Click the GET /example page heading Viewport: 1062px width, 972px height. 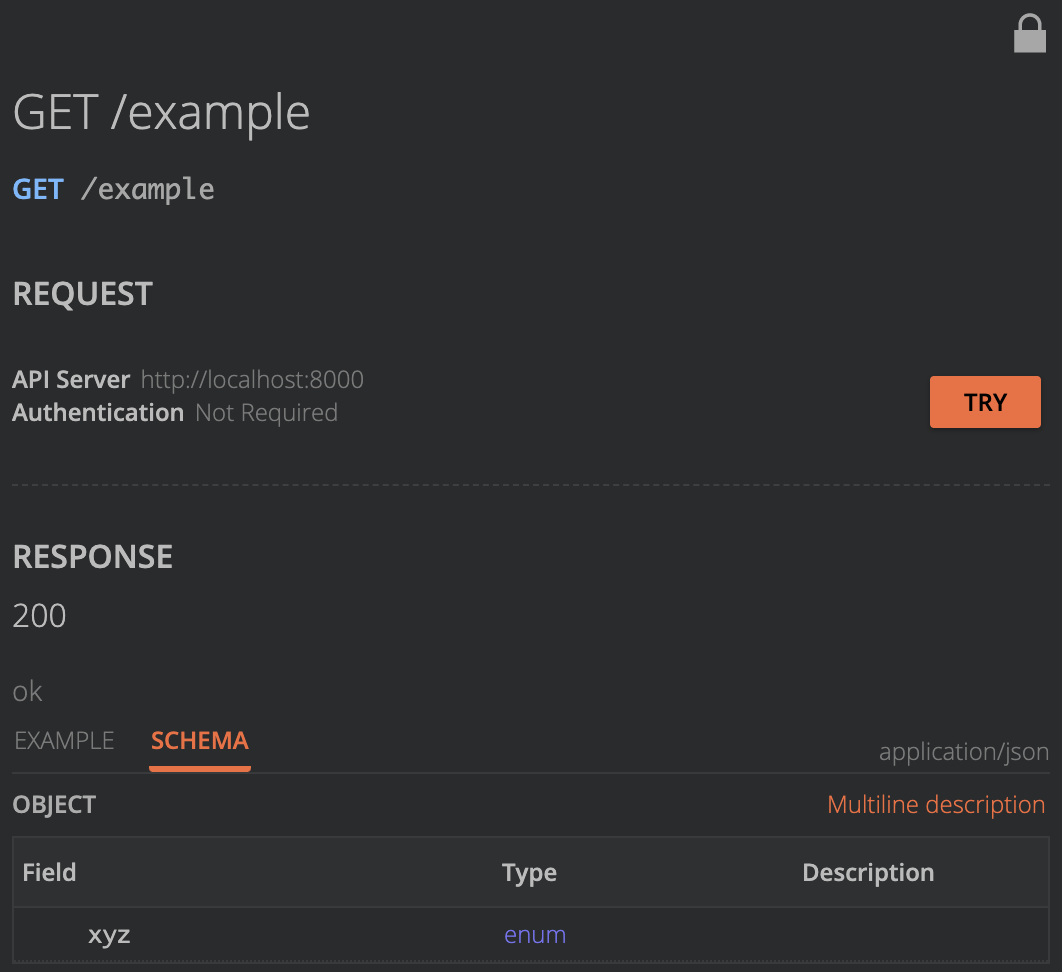point(161,112)
